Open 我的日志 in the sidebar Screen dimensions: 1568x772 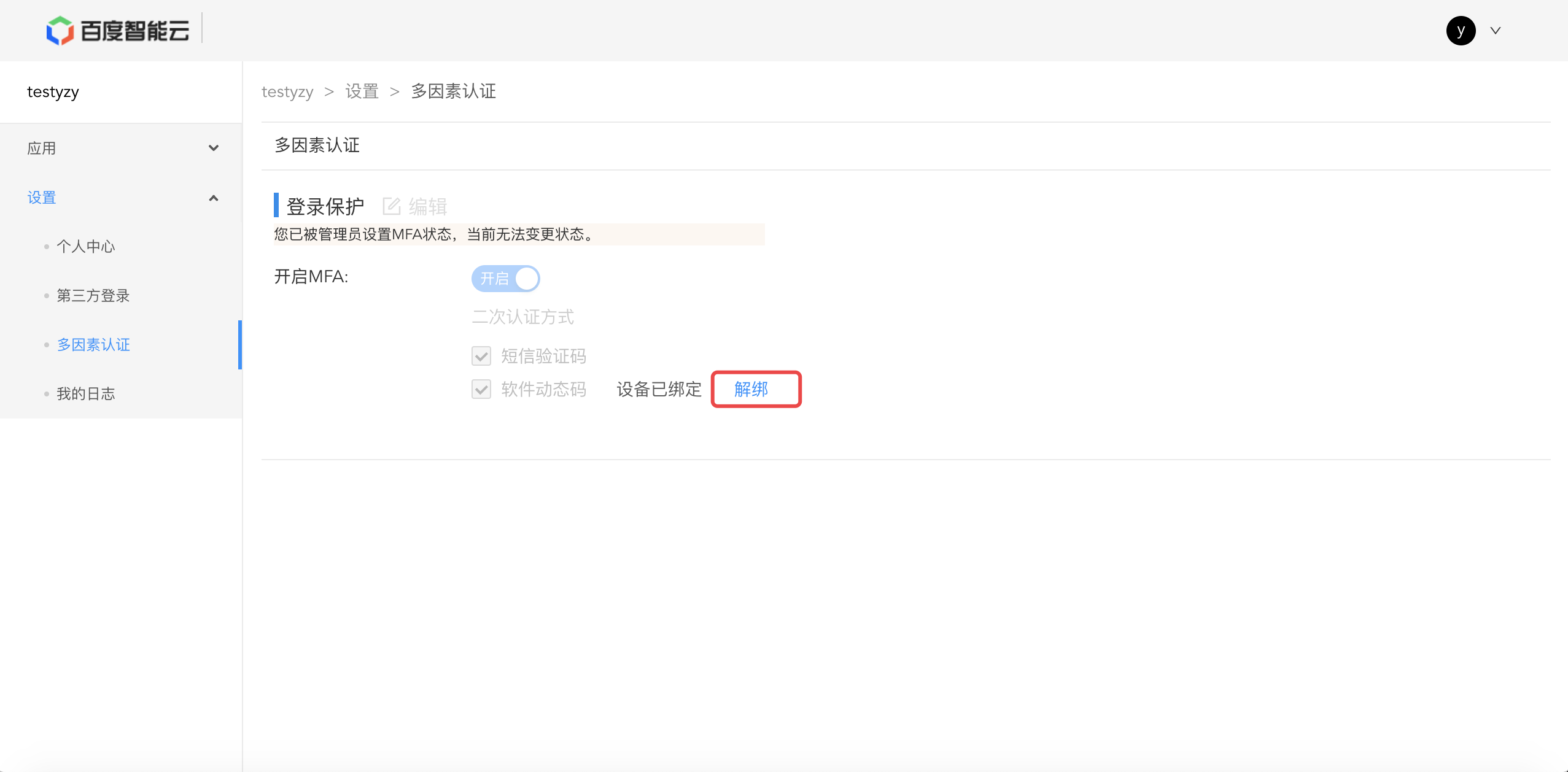coord(86,394)
